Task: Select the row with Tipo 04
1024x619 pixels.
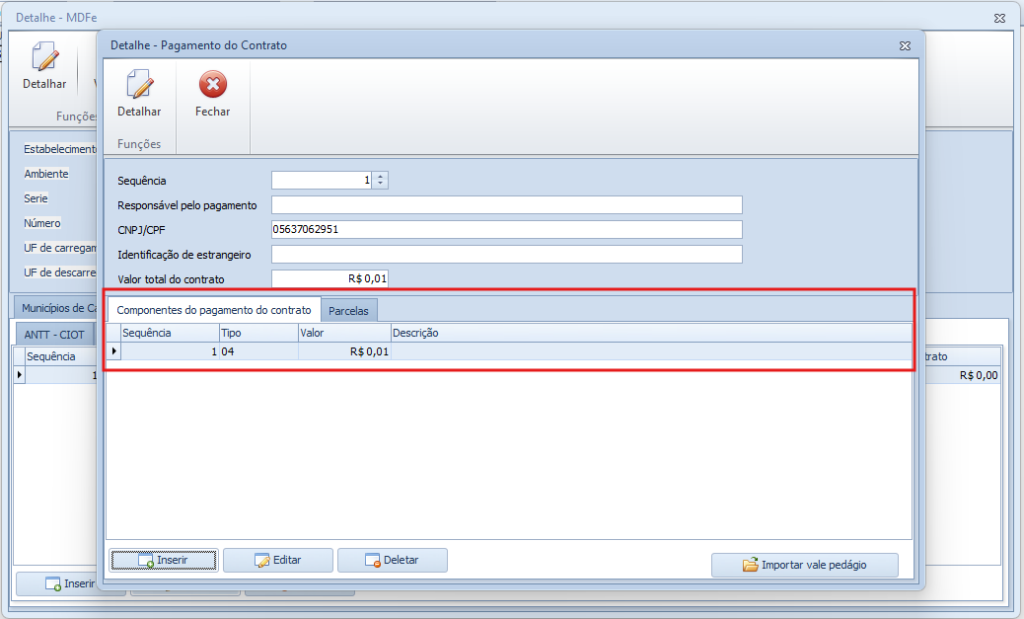Action: click(x=257, y=351)
